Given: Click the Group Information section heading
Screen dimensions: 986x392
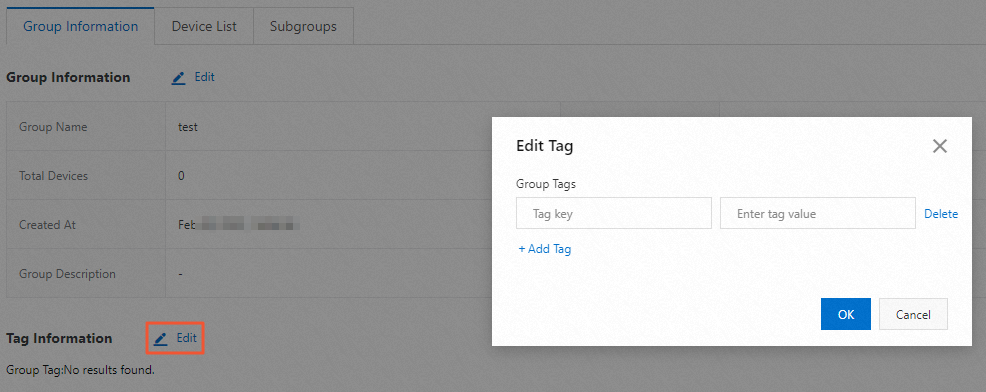Looking at the screenshot, I should pos(68,77).
